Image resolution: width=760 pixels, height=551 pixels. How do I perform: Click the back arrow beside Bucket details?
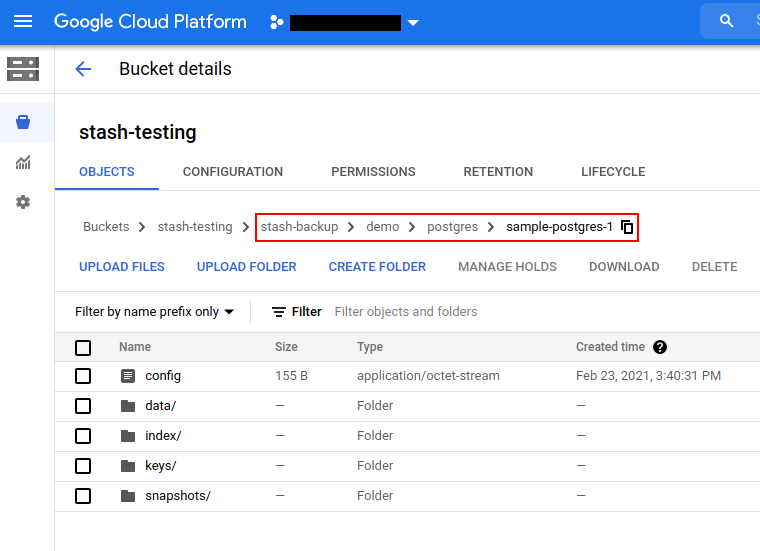click(x=83, y=69)
